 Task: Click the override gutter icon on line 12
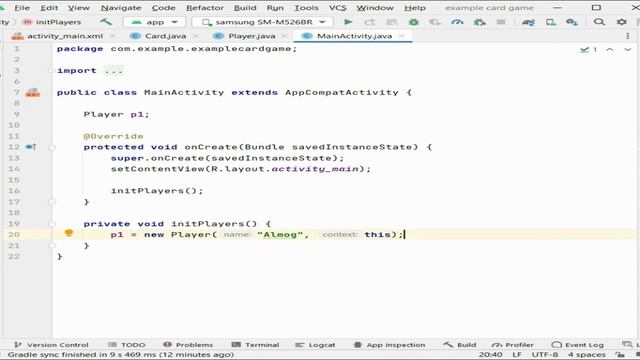[31, 147]
